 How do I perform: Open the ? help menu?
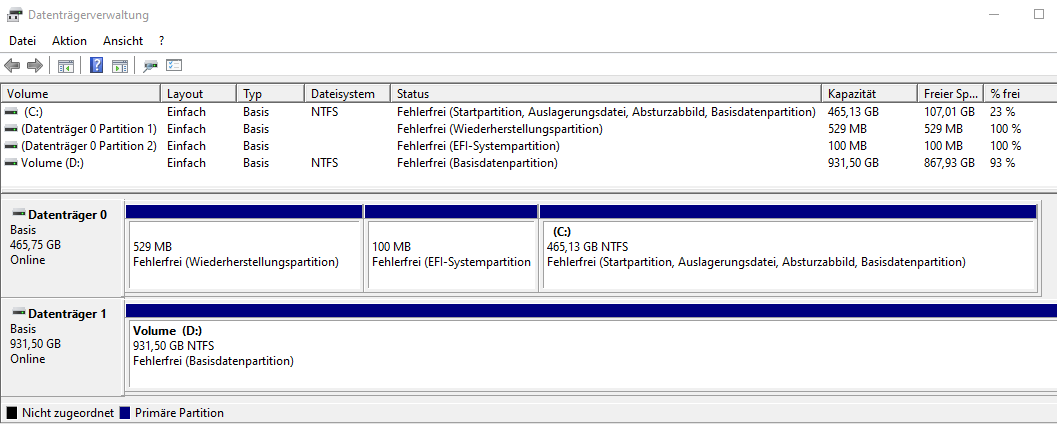click(162, 40)
